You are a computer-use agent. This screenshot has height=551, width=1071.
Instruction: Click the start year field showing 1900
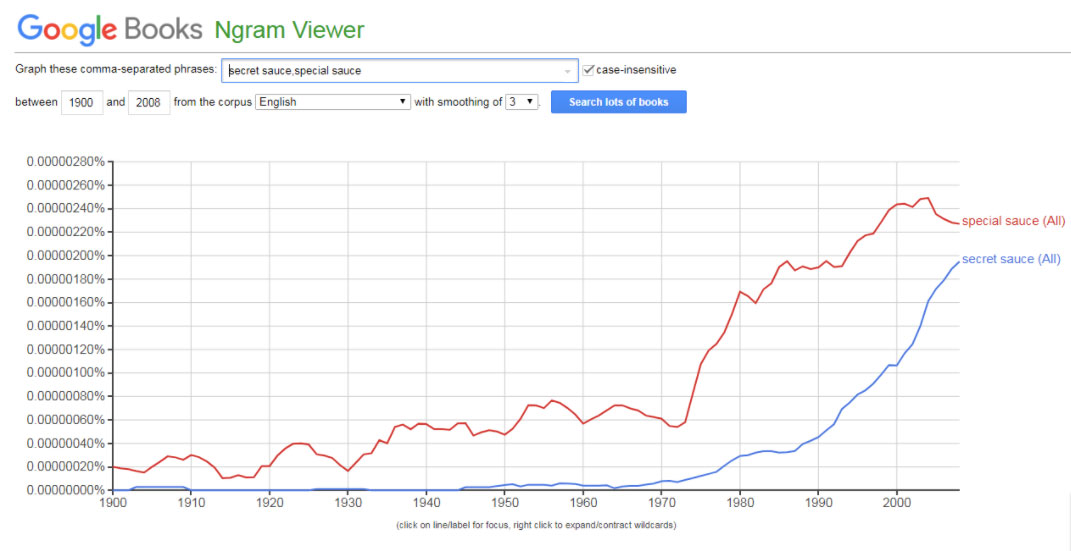coord(82,102)
